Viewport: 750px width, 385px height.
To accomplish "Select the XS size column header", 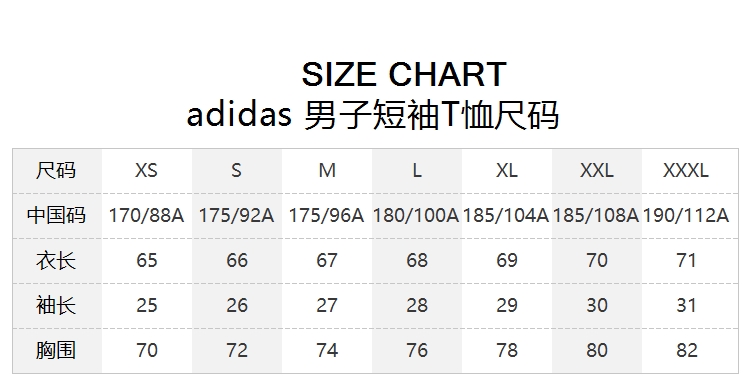I will pyautogui.click(x=146, y=170).
